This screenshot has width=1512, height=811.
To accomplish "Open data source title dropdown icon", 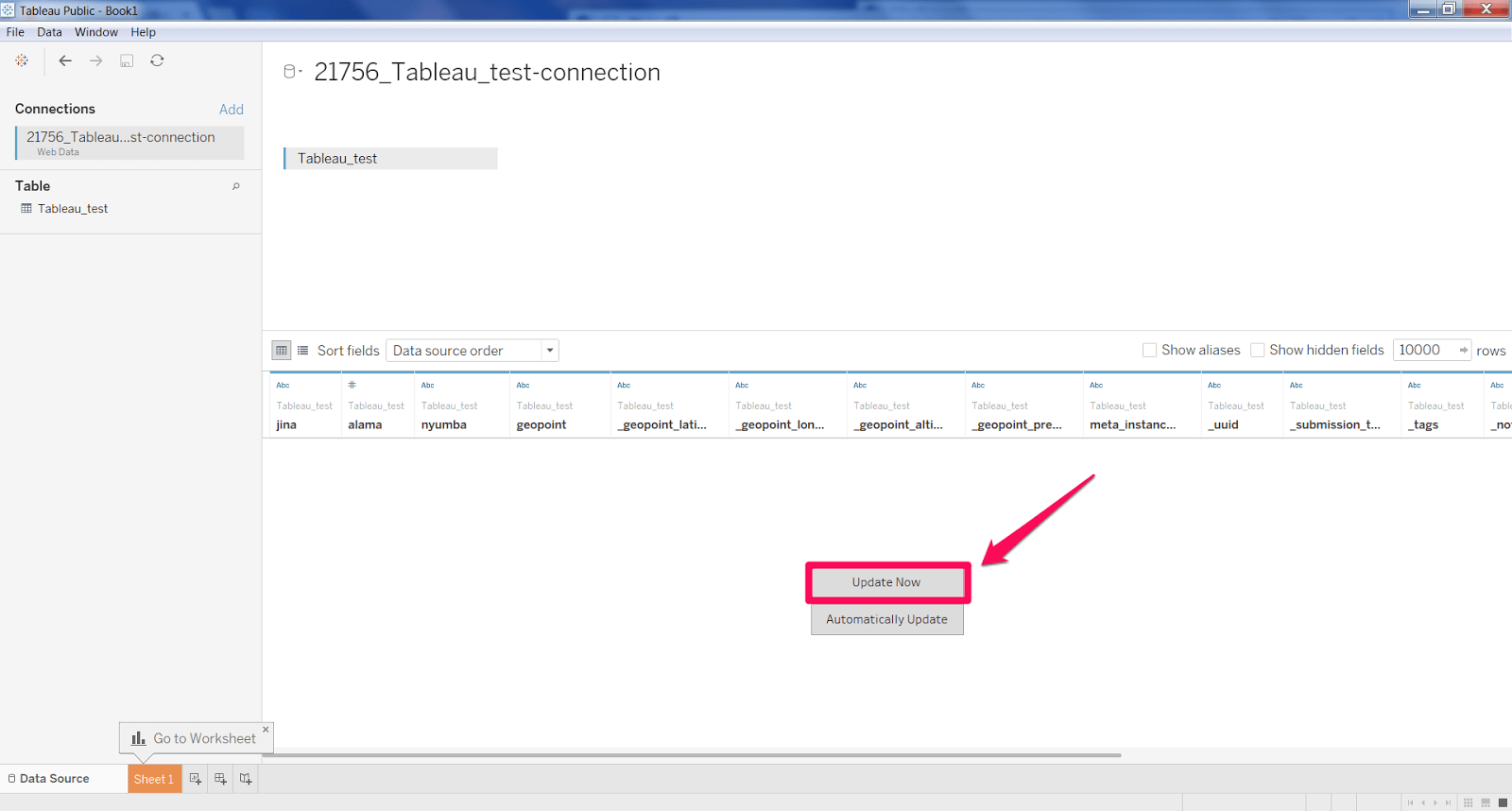I will [x=293, y=72].
